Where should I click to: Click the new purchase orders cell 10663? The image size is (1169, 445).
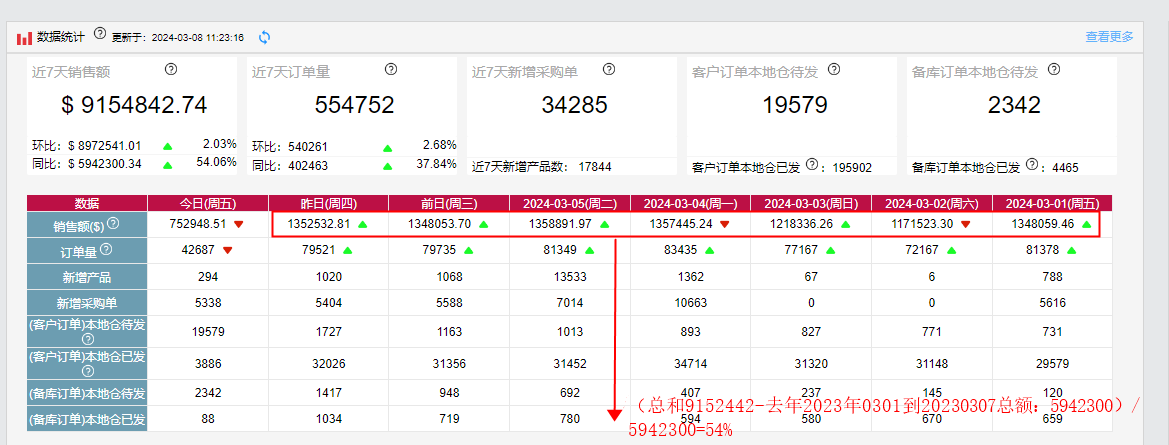pos(690,303)
